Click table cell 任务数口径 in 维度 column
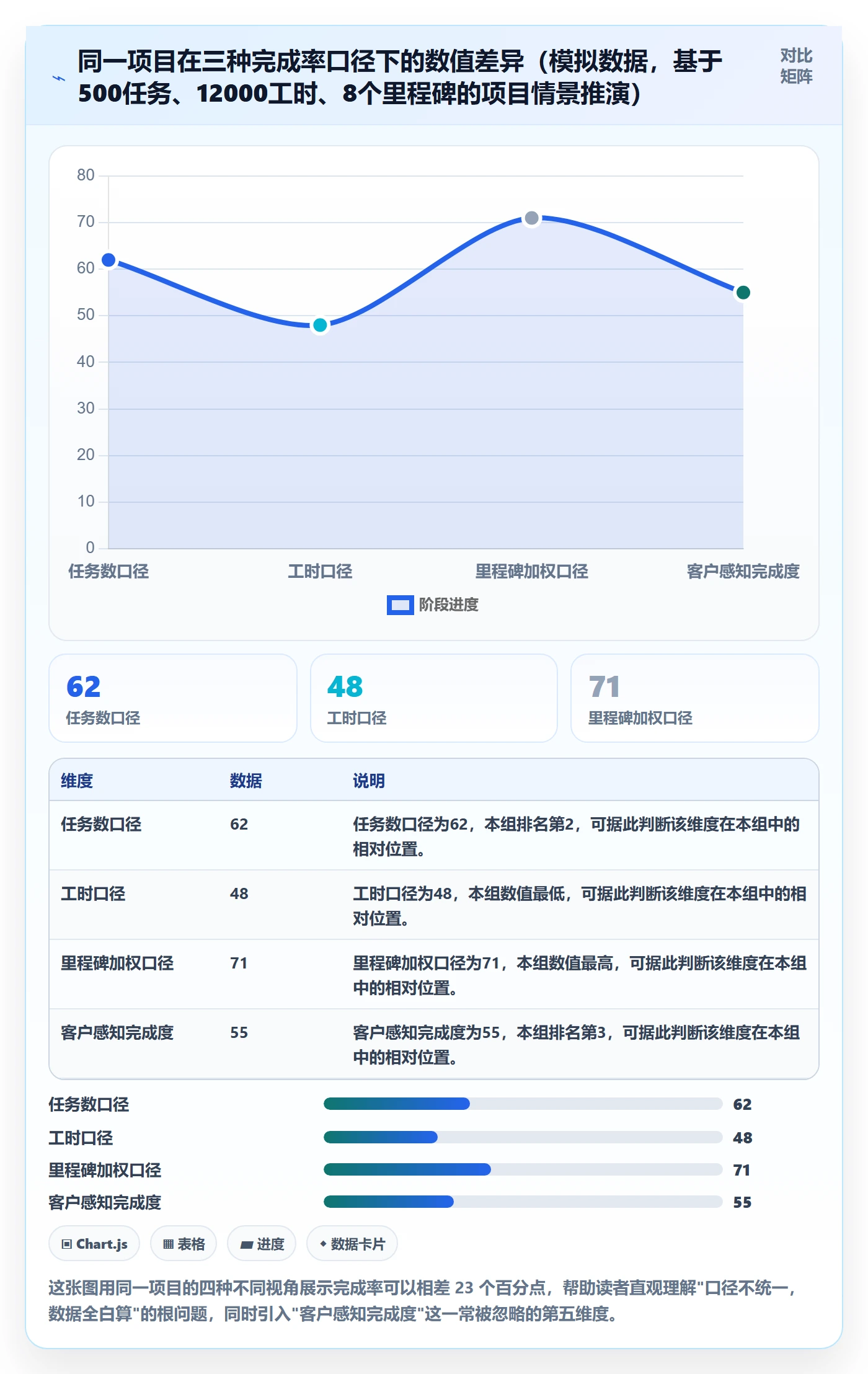This screenshot has width=868, height=1374. pyautogui.click(x=101, y=824)
